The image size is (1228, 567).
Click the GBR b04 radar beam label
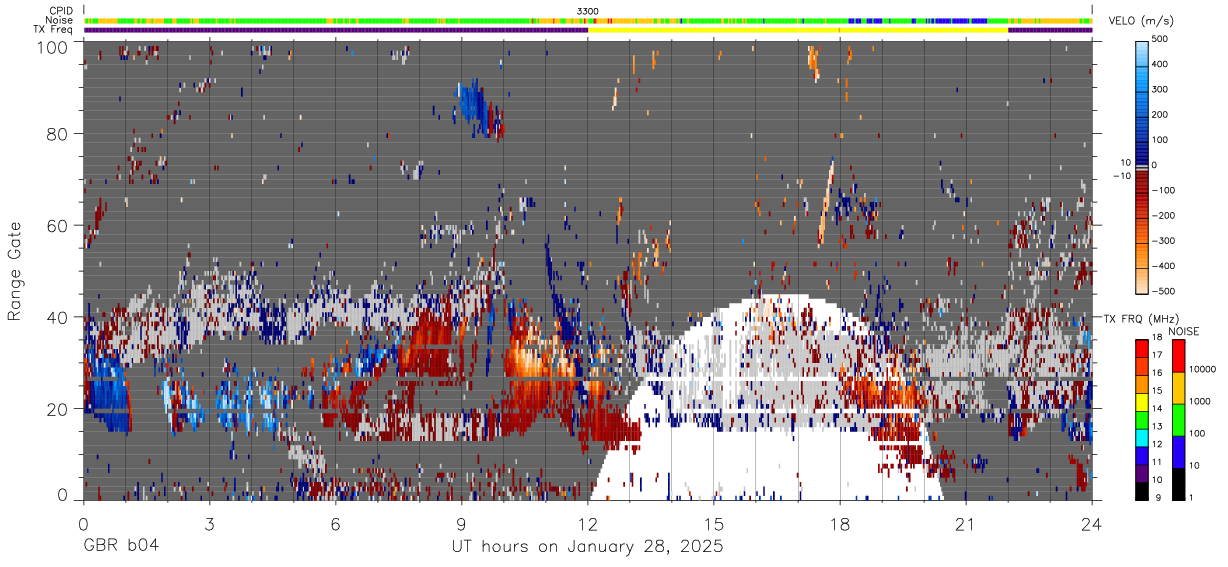pyautogui.click(x=121, y=547)
